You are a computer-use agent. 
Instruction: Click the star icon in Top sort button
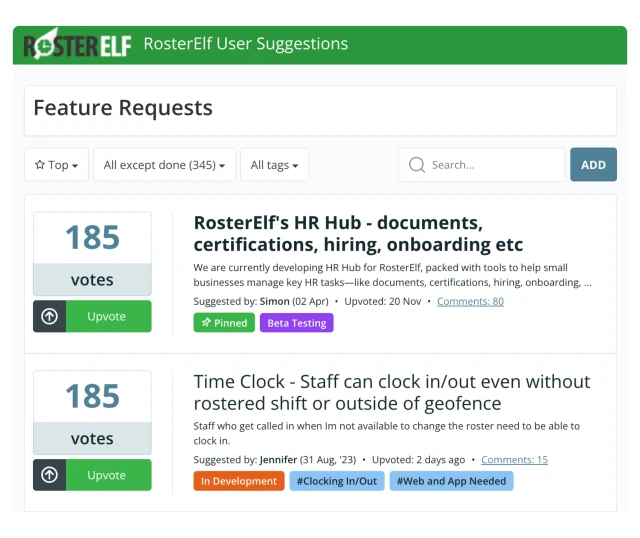click(40, 165)
